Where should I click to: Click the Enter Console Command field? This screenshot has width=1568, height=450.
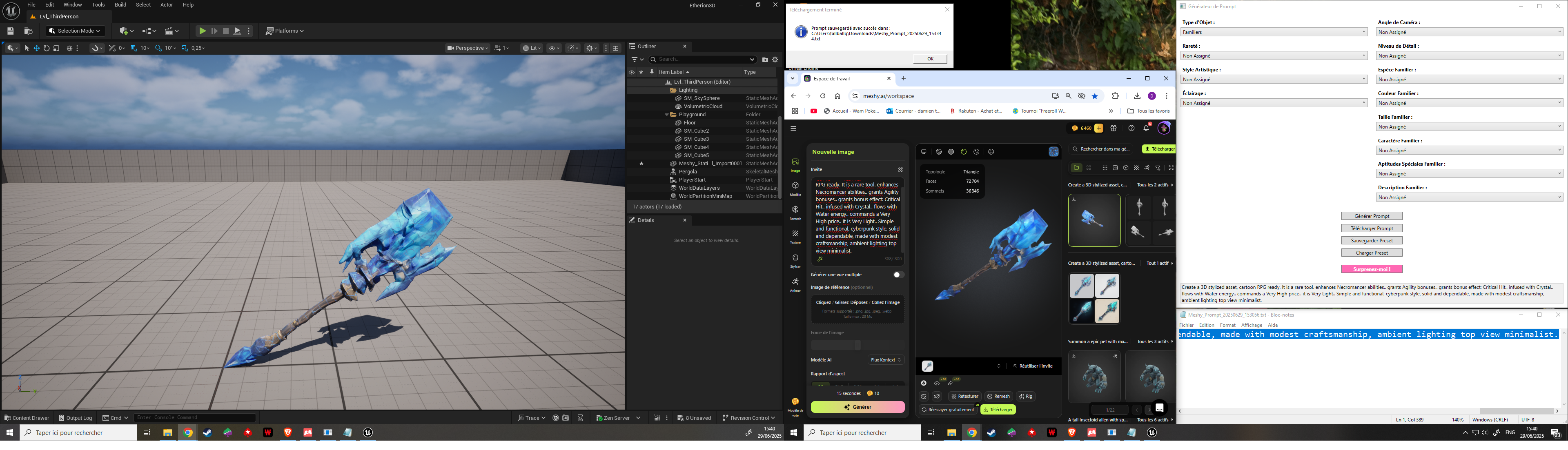[194, 418]
